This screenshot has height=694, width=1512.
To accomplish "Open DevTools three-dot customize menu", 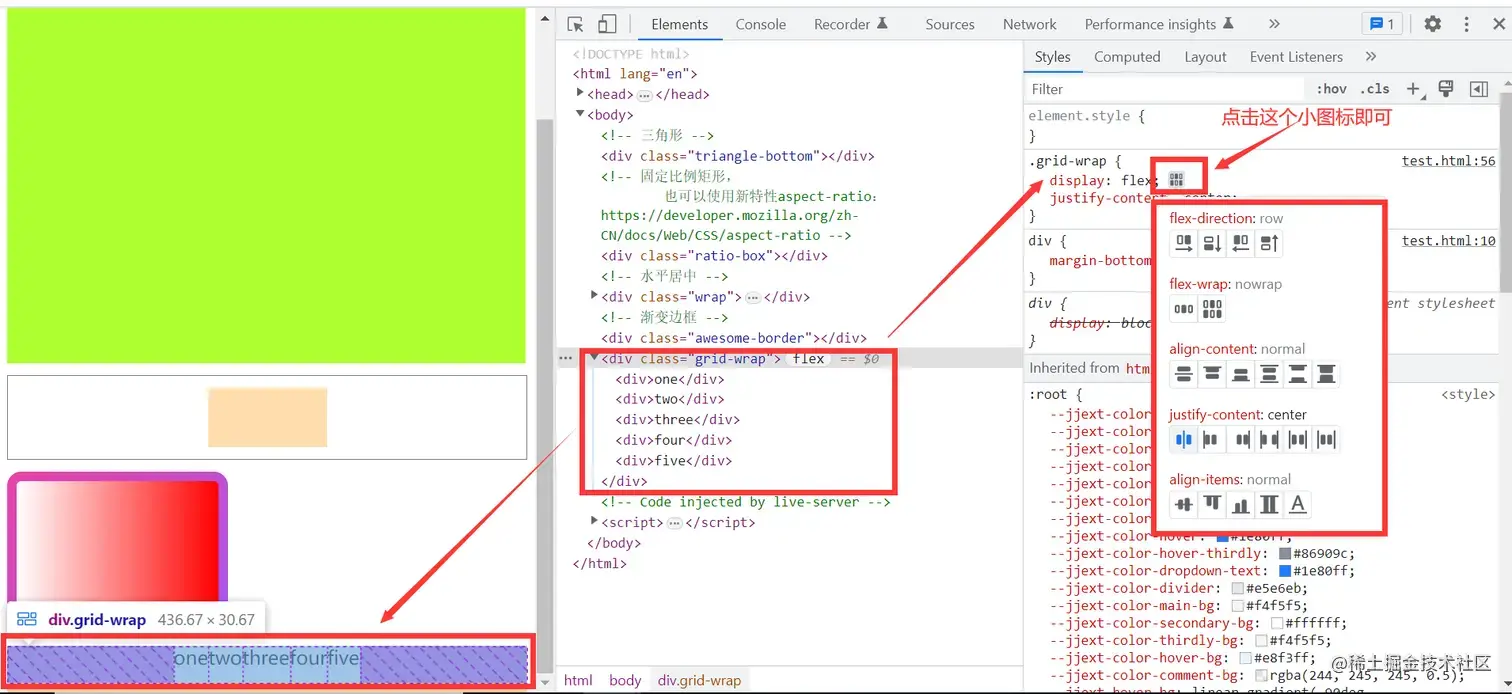I will [x=1467, y=24].
